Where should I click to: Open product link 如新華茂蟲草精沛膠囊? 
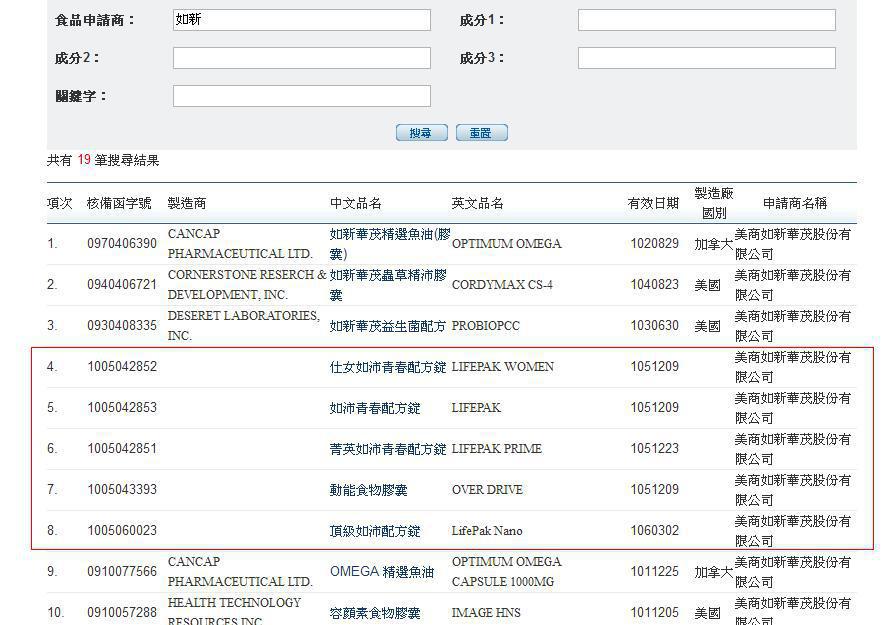(x=388, y=285)
